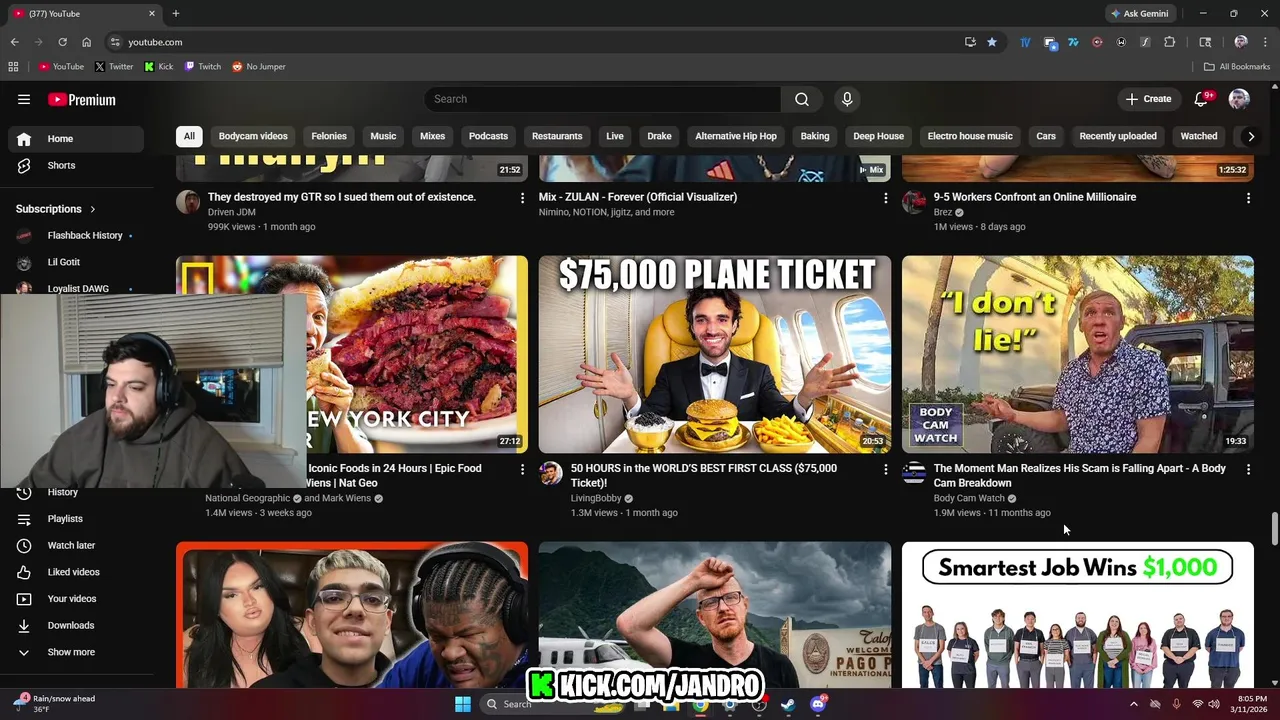The image size is (1280, 720).
Task: Open a new browser tab
Action: coord(176,14)
